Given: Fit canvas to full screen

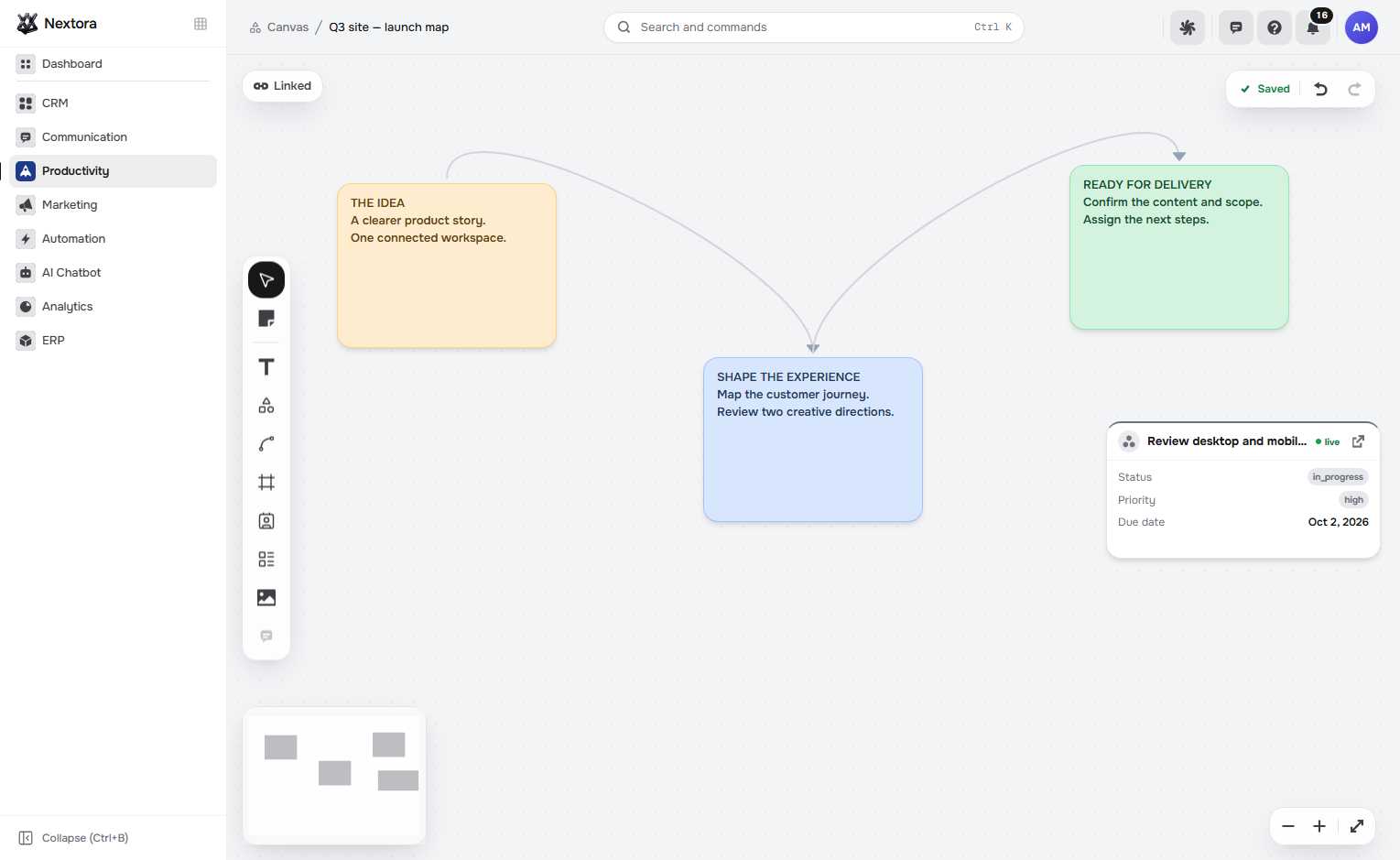Looking at the screenshot, I should pos(1357,826).
